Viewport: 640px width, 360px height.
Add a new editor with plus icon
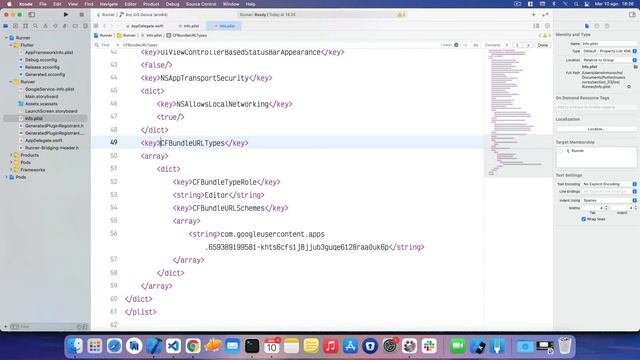[533, 15]
